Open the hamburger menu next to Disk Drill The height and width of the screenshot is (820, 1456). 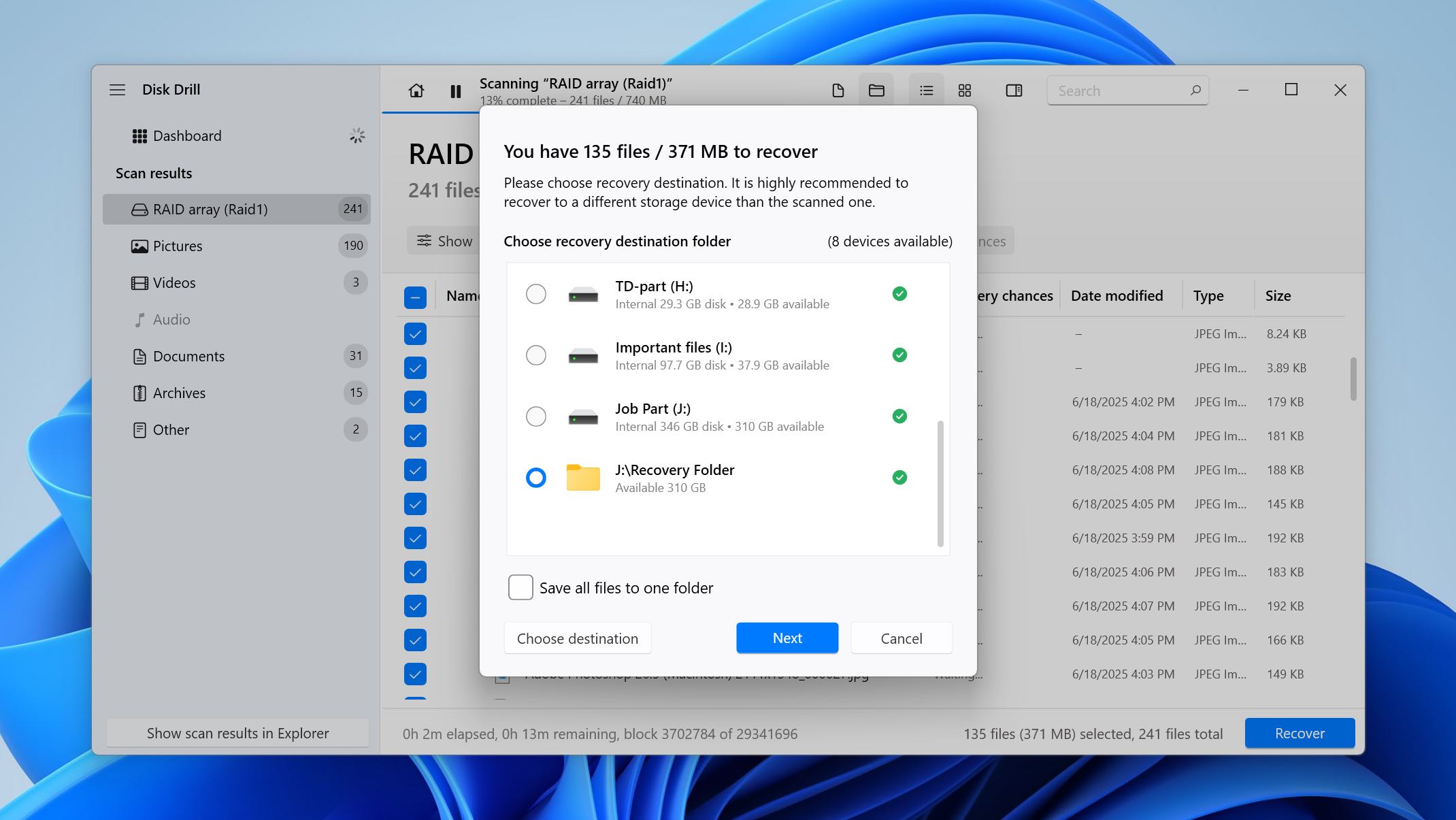point(117,90)
